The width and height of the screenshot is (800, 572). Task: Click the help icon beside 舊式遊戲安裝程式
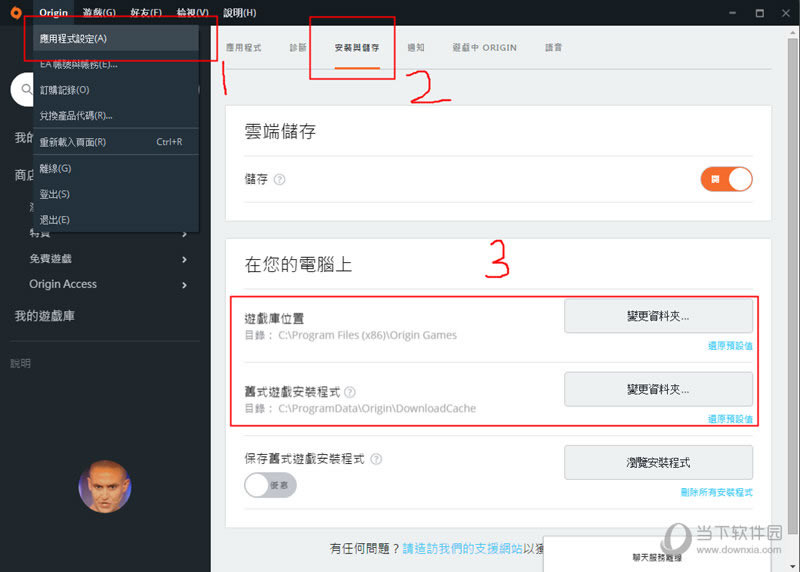(x=350, y=392)
